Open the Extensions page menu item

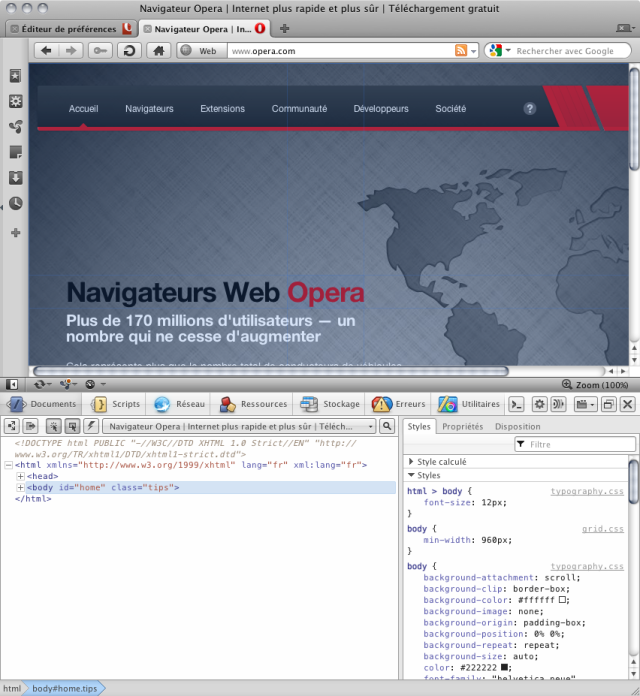pyautogui.click(x=222, y=109)
